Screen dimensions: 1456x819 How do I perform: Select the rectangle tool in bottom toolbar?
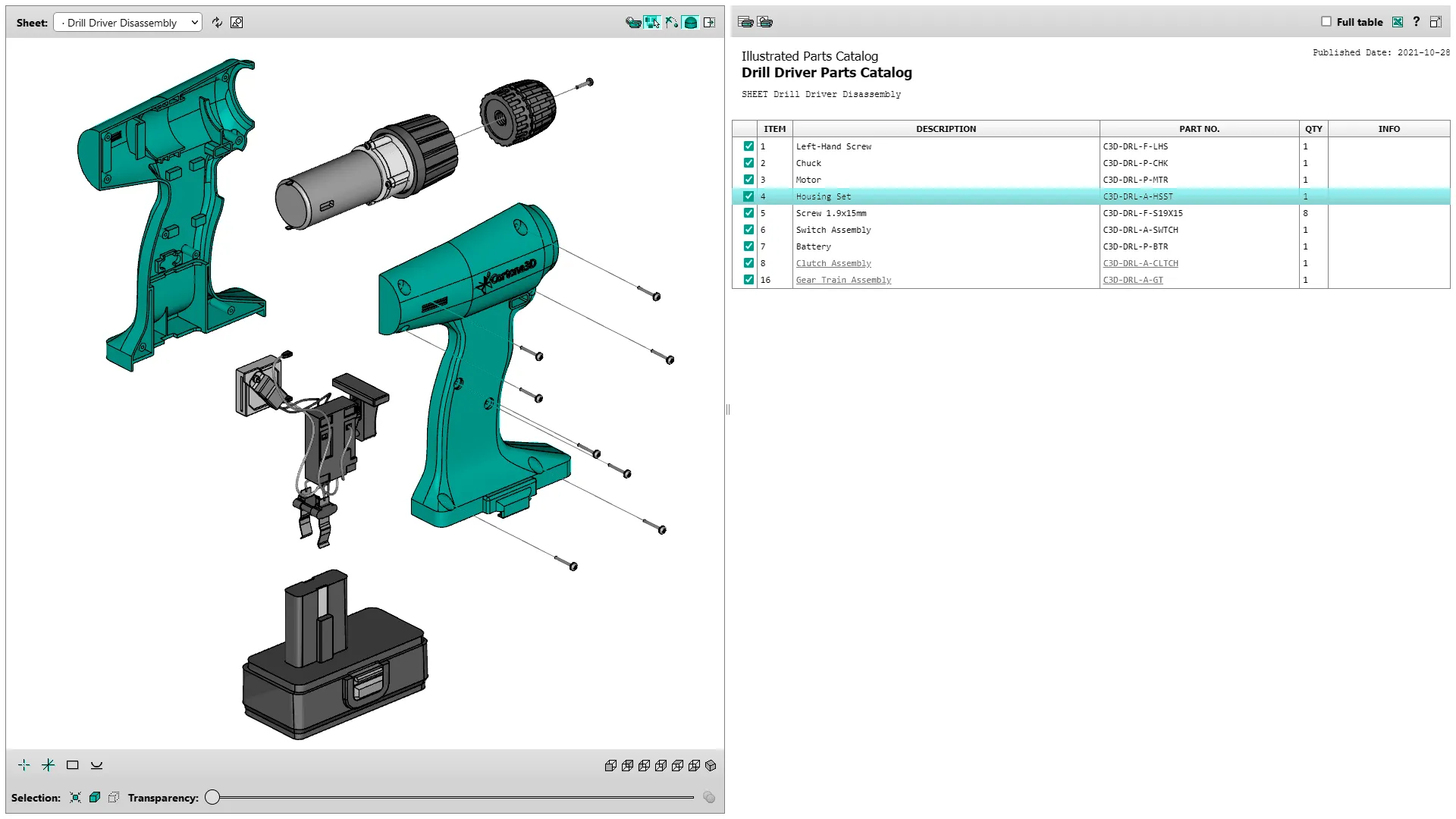[73, 765]
